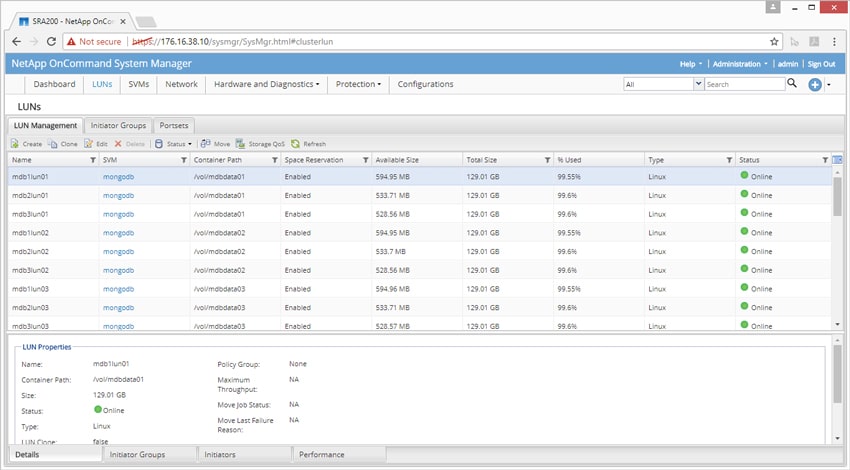850x470 pixels.
Task: Expand the Protection menu
Action: [358, 84]
